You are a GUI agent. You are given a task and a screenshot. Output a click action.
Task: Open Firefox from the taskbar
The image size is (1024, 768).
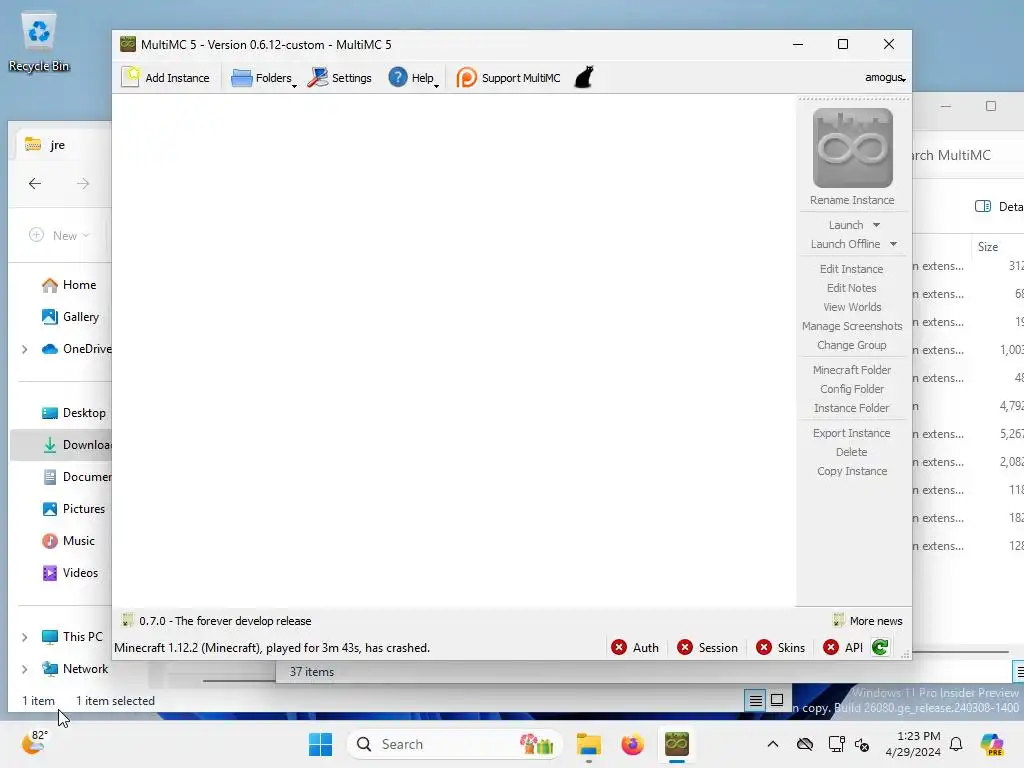tap(632, 744)
